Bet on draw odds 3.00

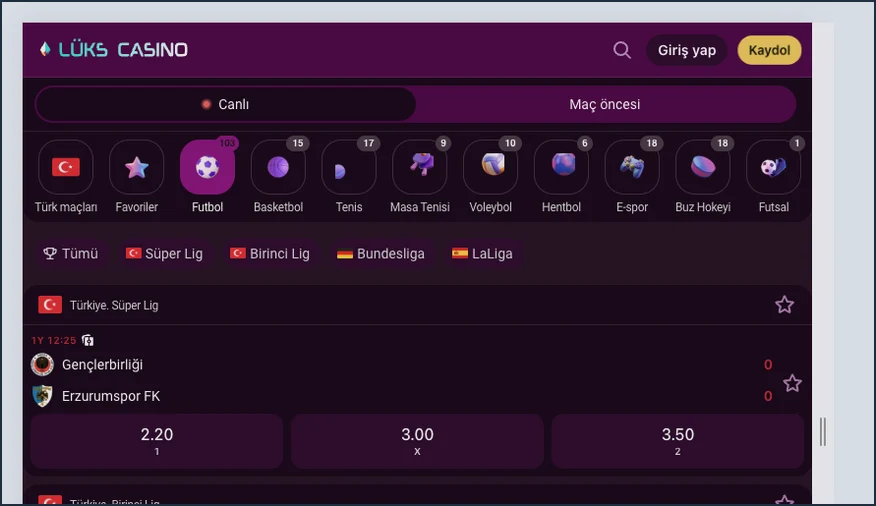coord(417,441)
